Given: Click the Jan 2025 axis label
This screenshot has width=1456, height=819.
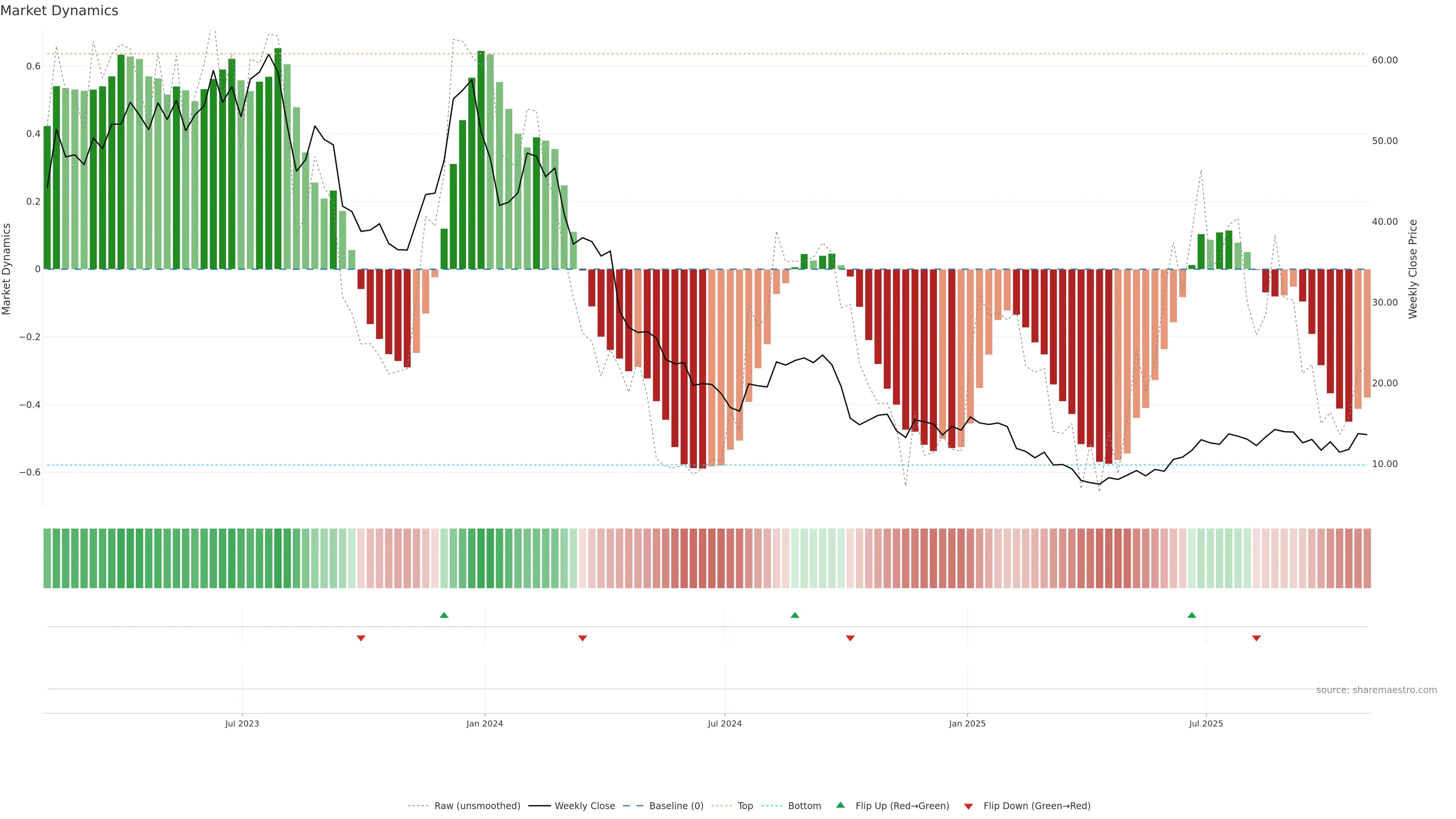Looking at the screenshot, I should (x=967, y=723).
